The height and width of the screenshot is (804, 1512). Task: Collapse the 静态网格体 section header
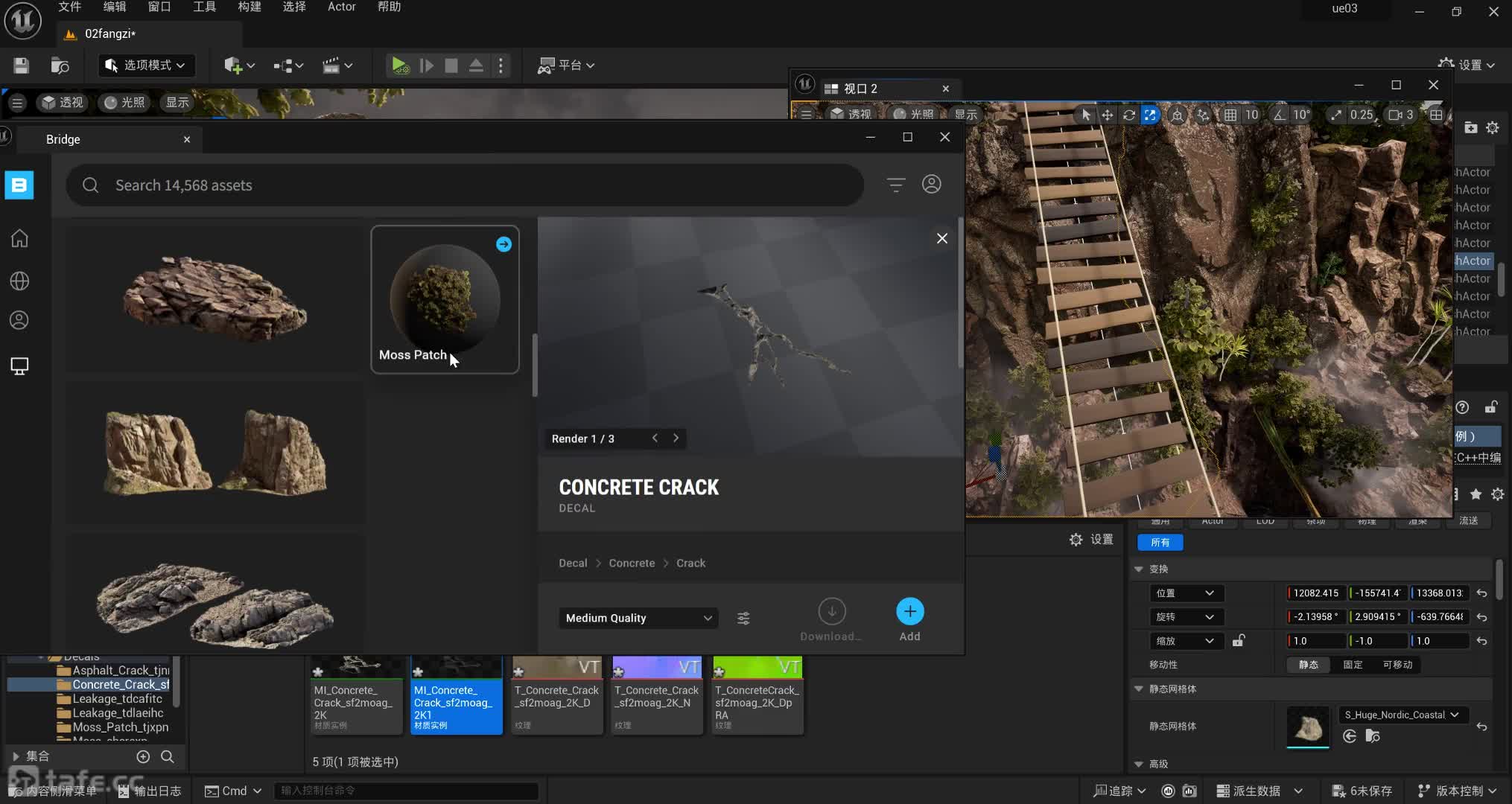point(1139,689)
